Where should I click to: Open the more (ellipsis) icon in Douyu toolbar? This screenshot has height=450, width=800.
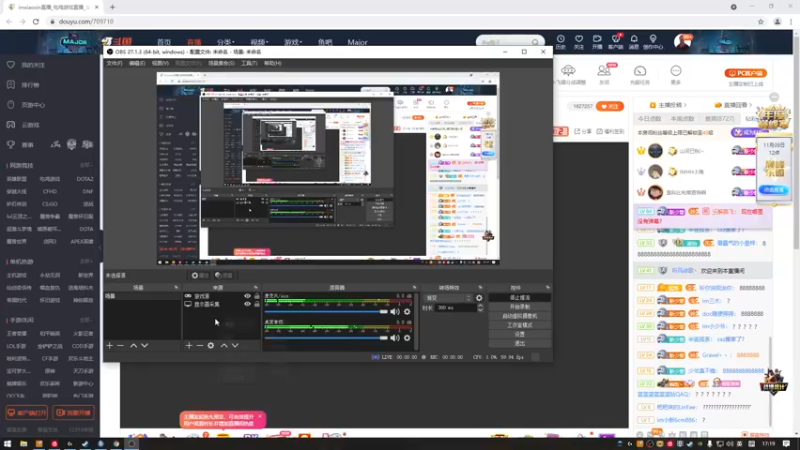tap(676, 74)
